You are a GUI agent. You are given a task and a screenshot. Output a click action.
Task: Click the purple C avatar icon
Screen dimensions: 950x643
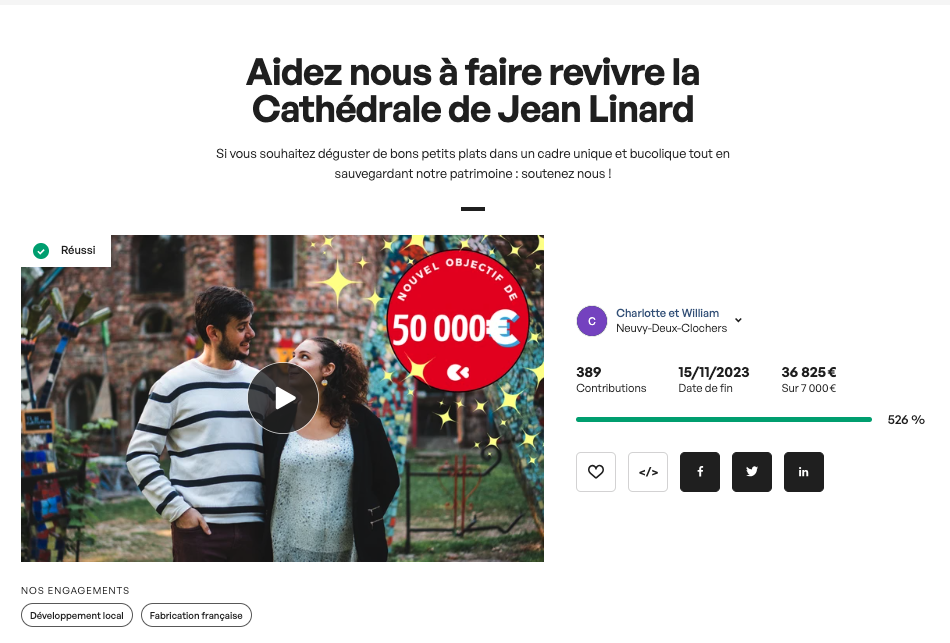pyautogui.click(x=592, y=321)
